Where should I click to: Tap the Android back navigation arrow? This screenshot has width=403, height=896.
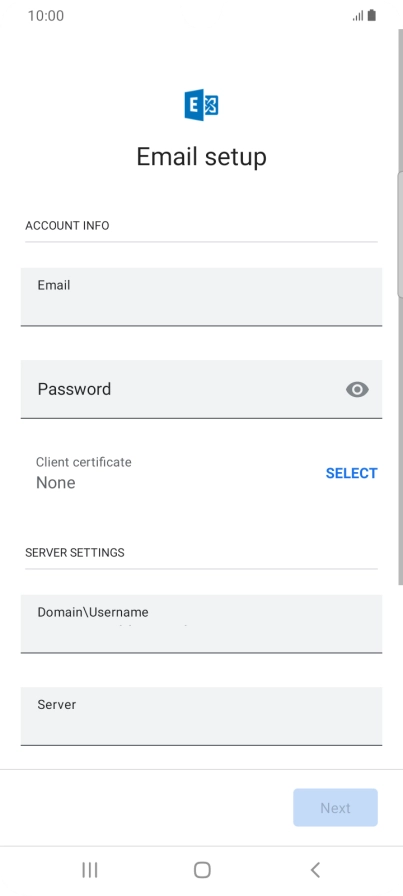click(314, 870)
